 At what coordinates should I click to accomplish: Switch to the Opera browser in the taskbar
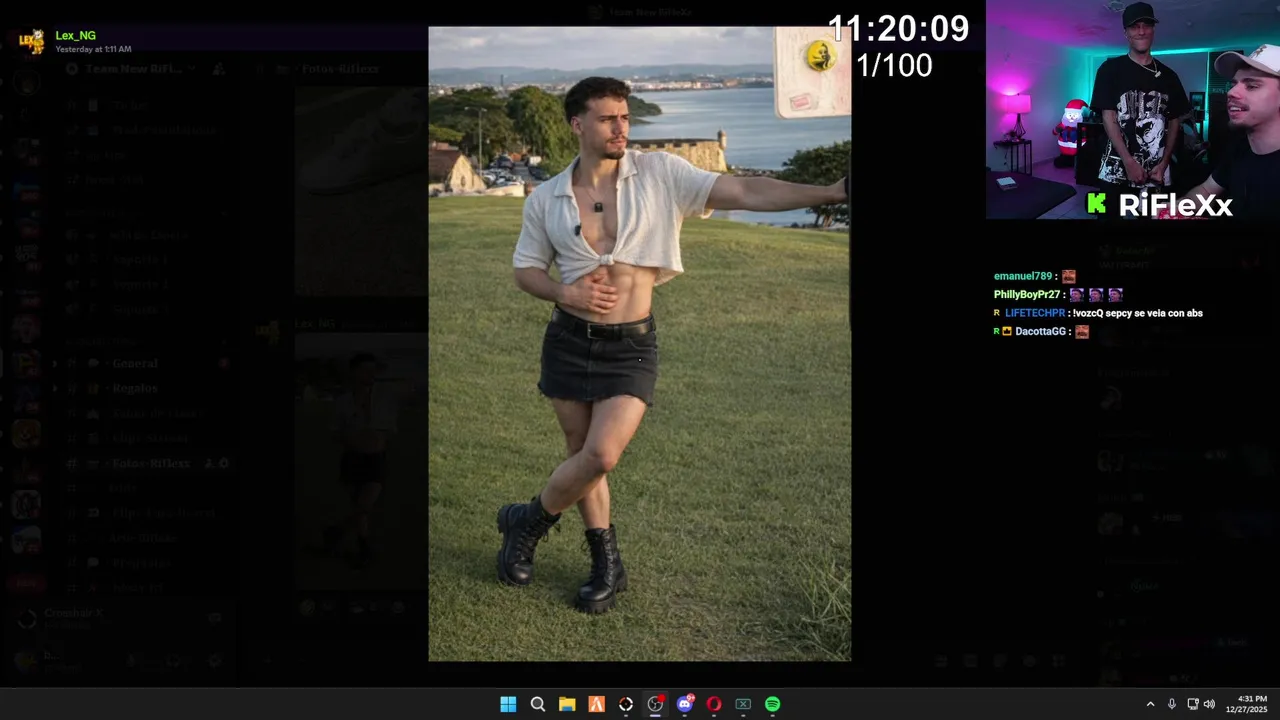pyautogui.click(x=714, y=704)
